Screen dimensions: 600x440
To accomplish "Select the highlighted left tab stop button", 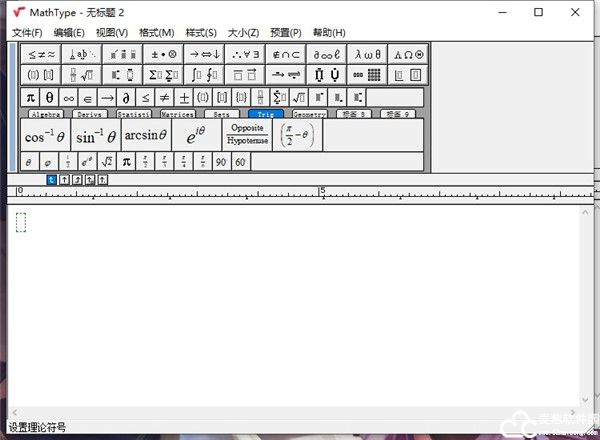I will (52, 179).
